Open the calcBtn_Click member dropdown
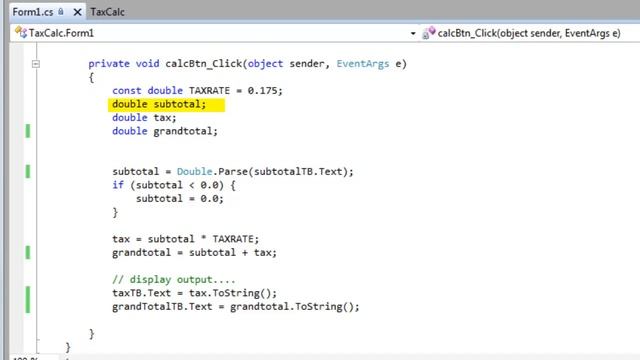Screen dimensions: 640x360 [530, 33]
